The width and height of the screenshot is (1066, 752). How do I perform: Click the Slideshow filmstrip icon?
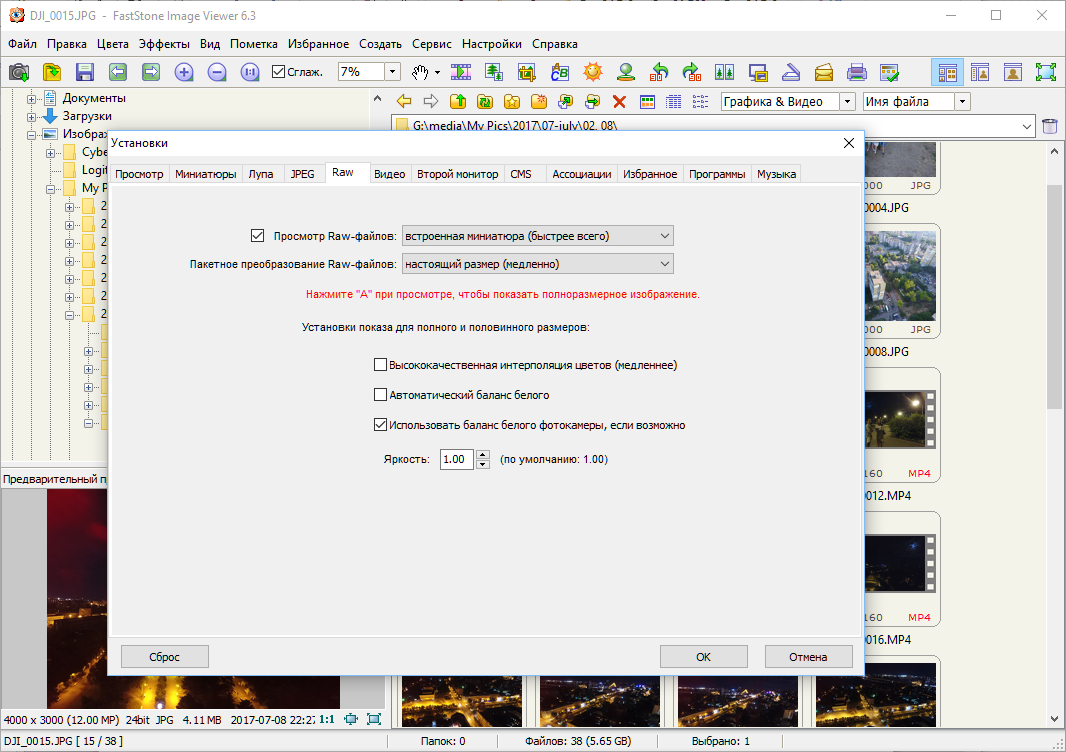coord(461,72)
